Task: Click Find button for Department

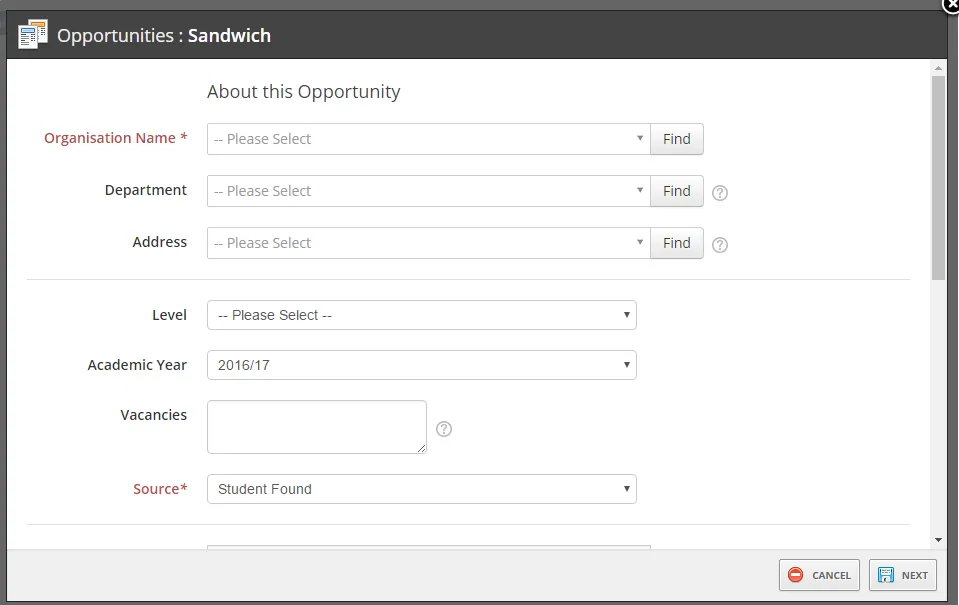Action: 676,191
